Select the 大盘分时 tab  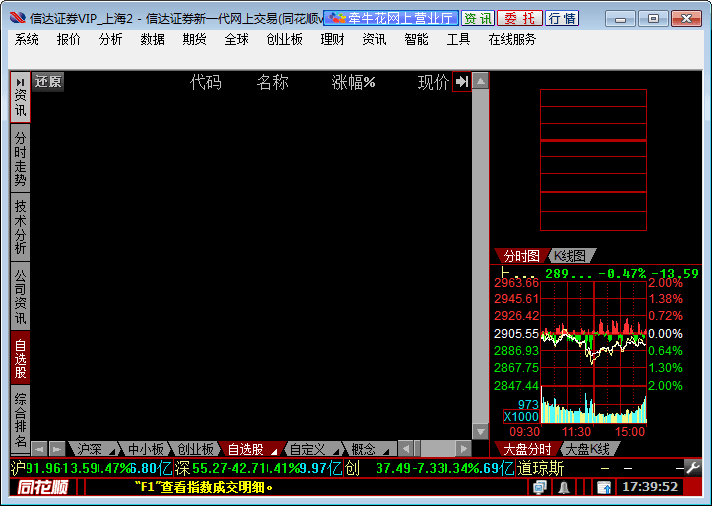click(527, 449)
